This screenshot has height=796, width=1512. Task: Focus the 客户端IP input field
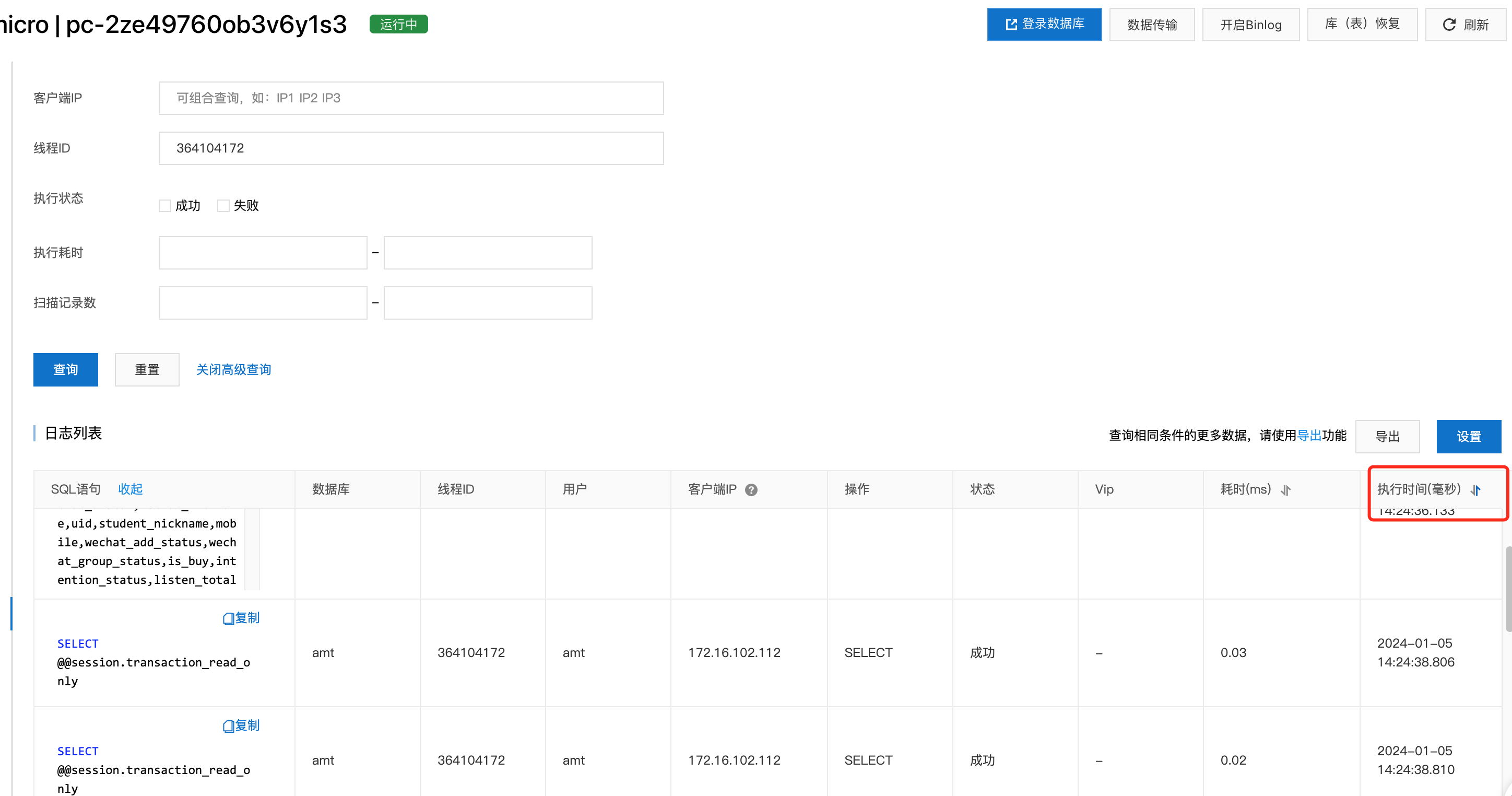(411, 98)
